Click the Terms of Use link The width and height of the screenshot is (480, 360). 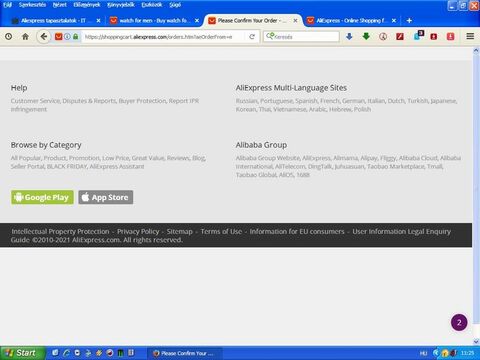(221, 231)
